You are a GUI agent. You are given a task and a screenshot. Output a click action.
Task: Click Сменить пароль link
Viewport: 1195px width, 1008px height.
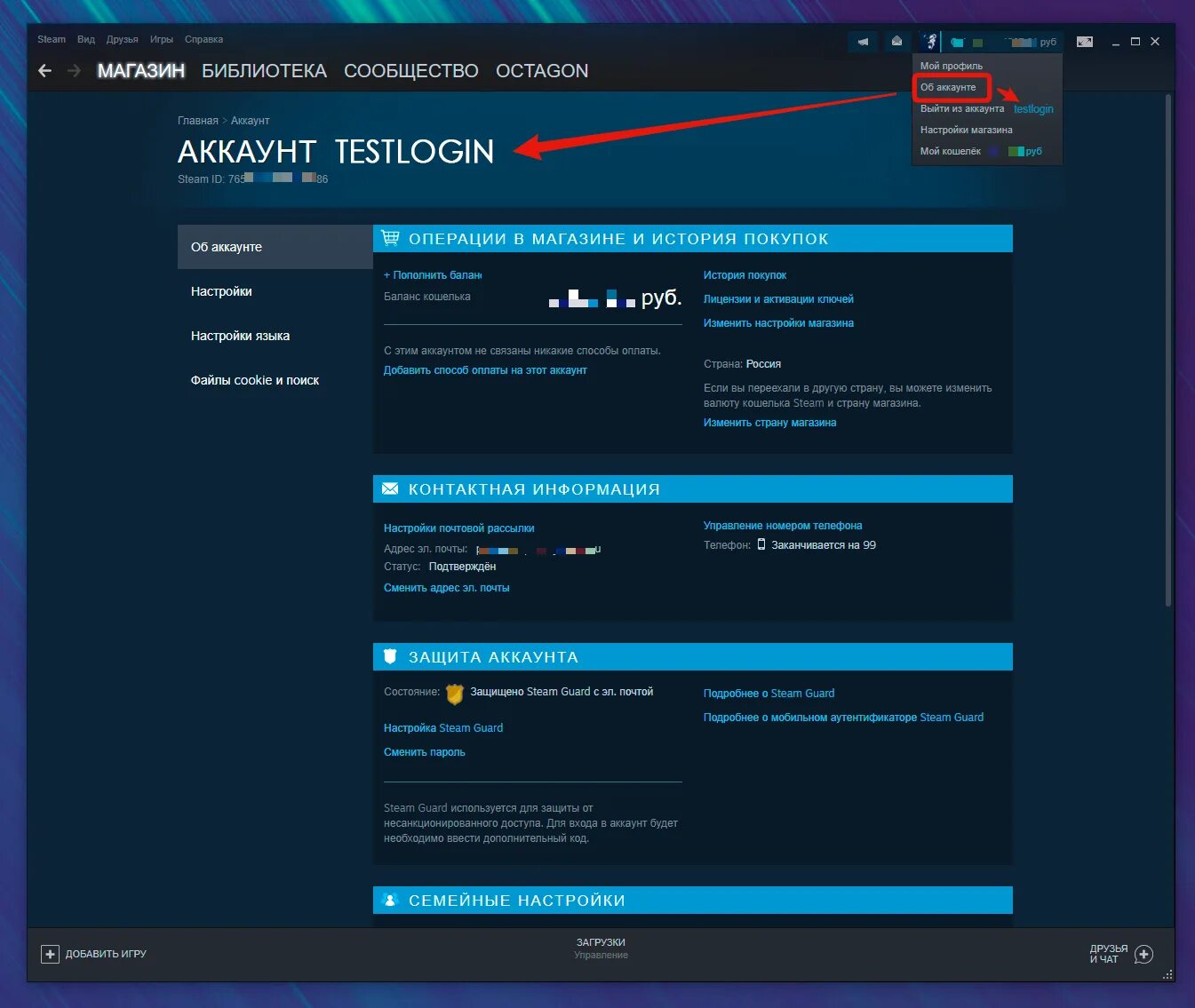click(424, 752)
